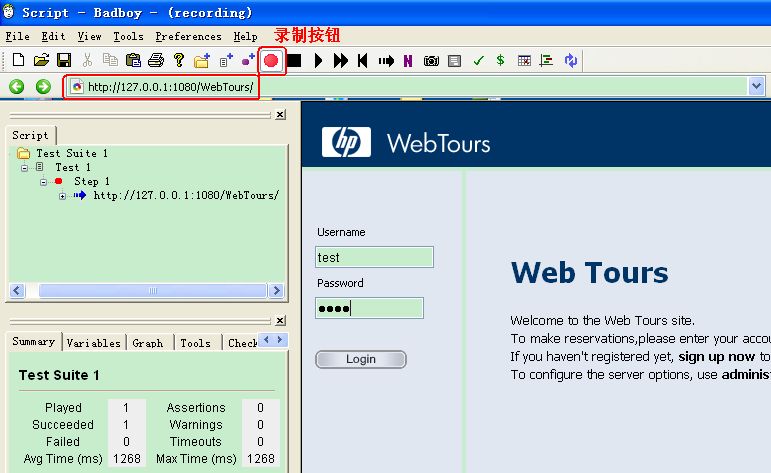The height and width of the screenshot is (473, 771).
Task: Play all with the double arrow button
Action: [340, 60]
